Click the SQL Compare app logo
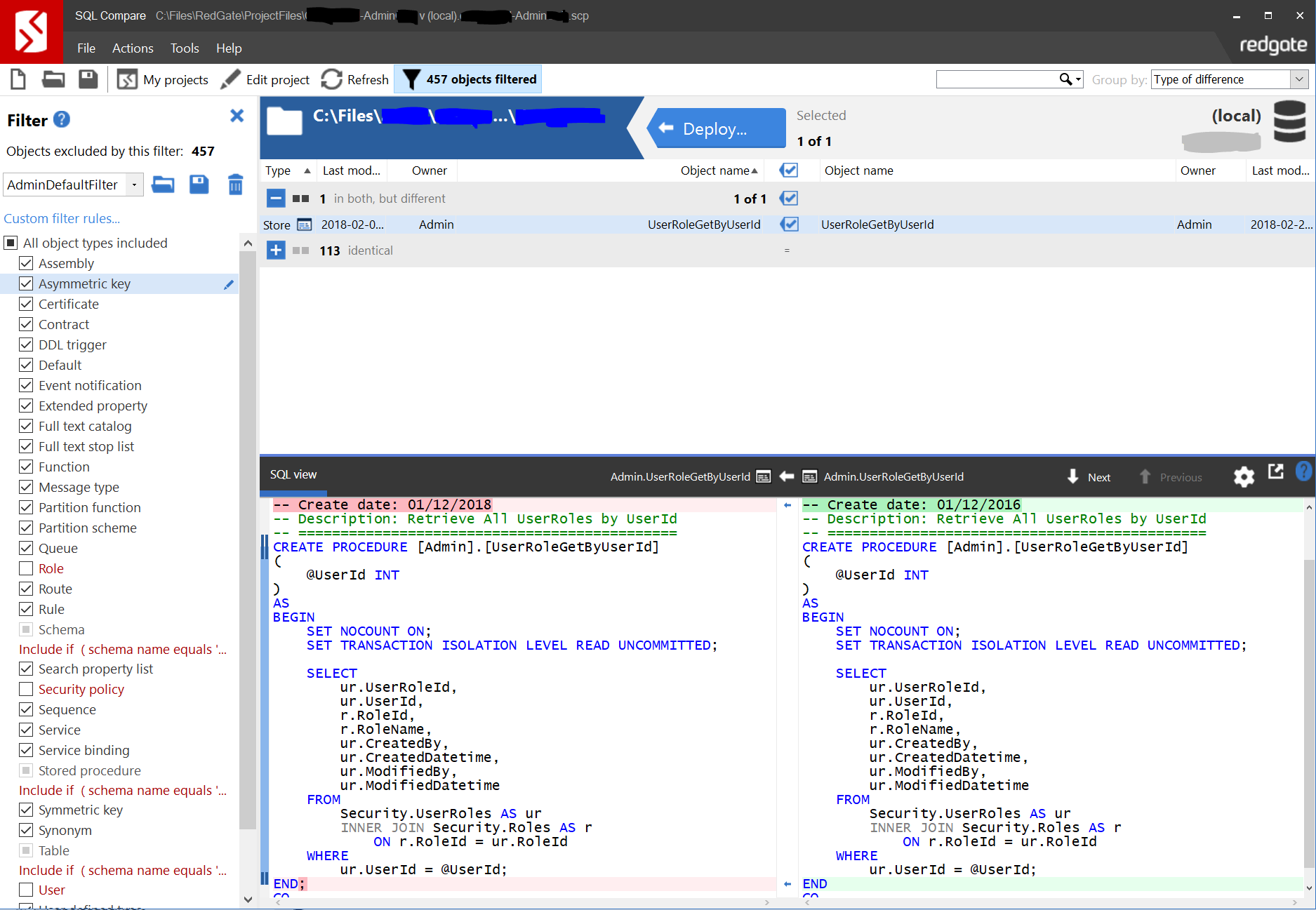This screenshot has width=1316, height=910. [32, 32]
